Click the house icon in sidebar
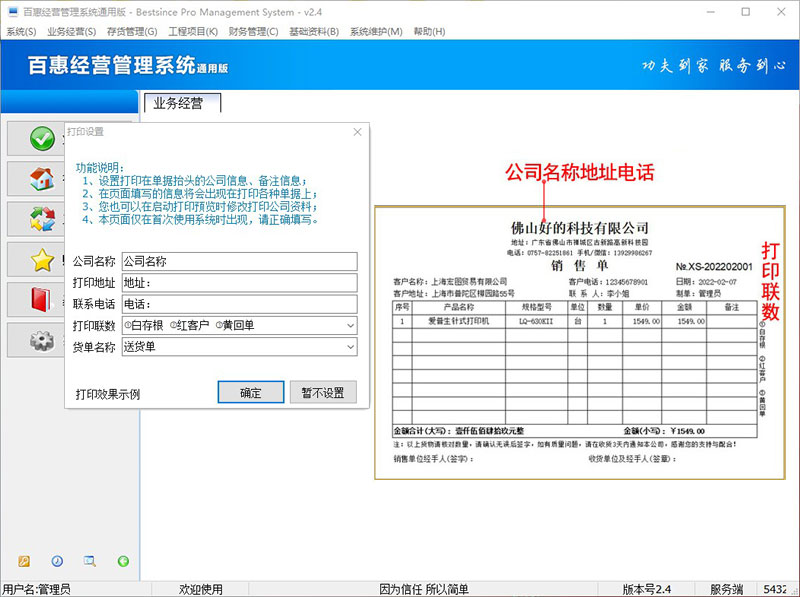 (x=42, y=179)
